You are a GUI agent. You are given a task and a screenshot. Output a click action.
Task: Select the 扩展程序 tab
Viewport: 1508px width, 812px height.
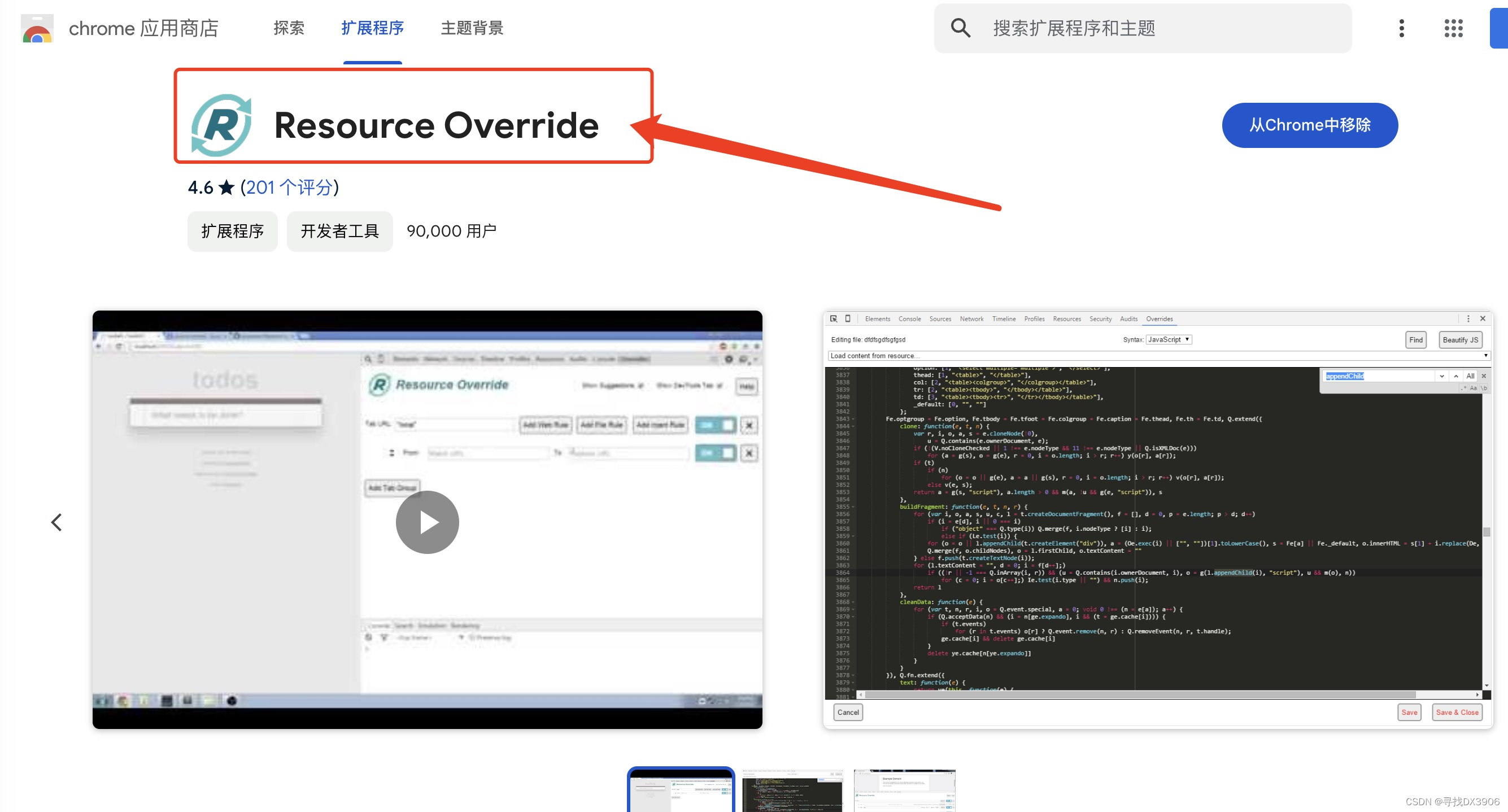[x=372, y=28]
